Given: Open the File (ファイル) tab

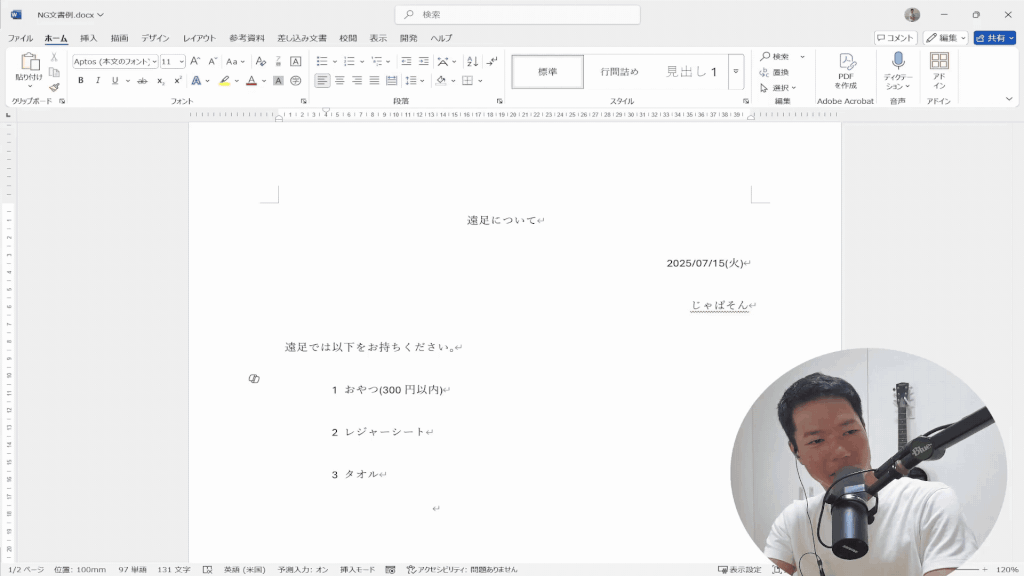Looking at the screenshot, I should click(20, 38).
